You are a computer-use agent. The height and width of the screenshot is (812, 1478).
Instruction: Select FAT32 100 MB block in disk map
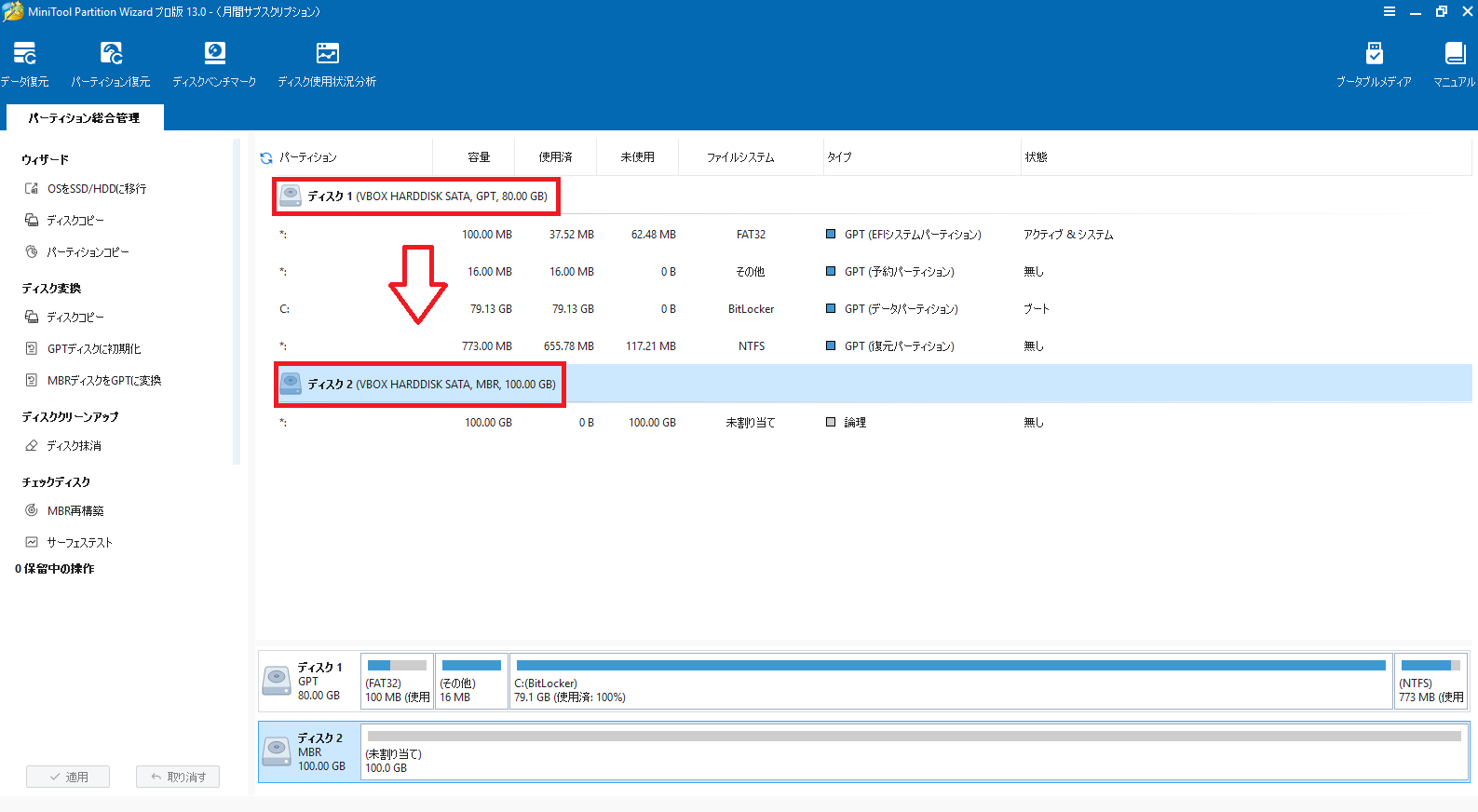coord(397,681)
